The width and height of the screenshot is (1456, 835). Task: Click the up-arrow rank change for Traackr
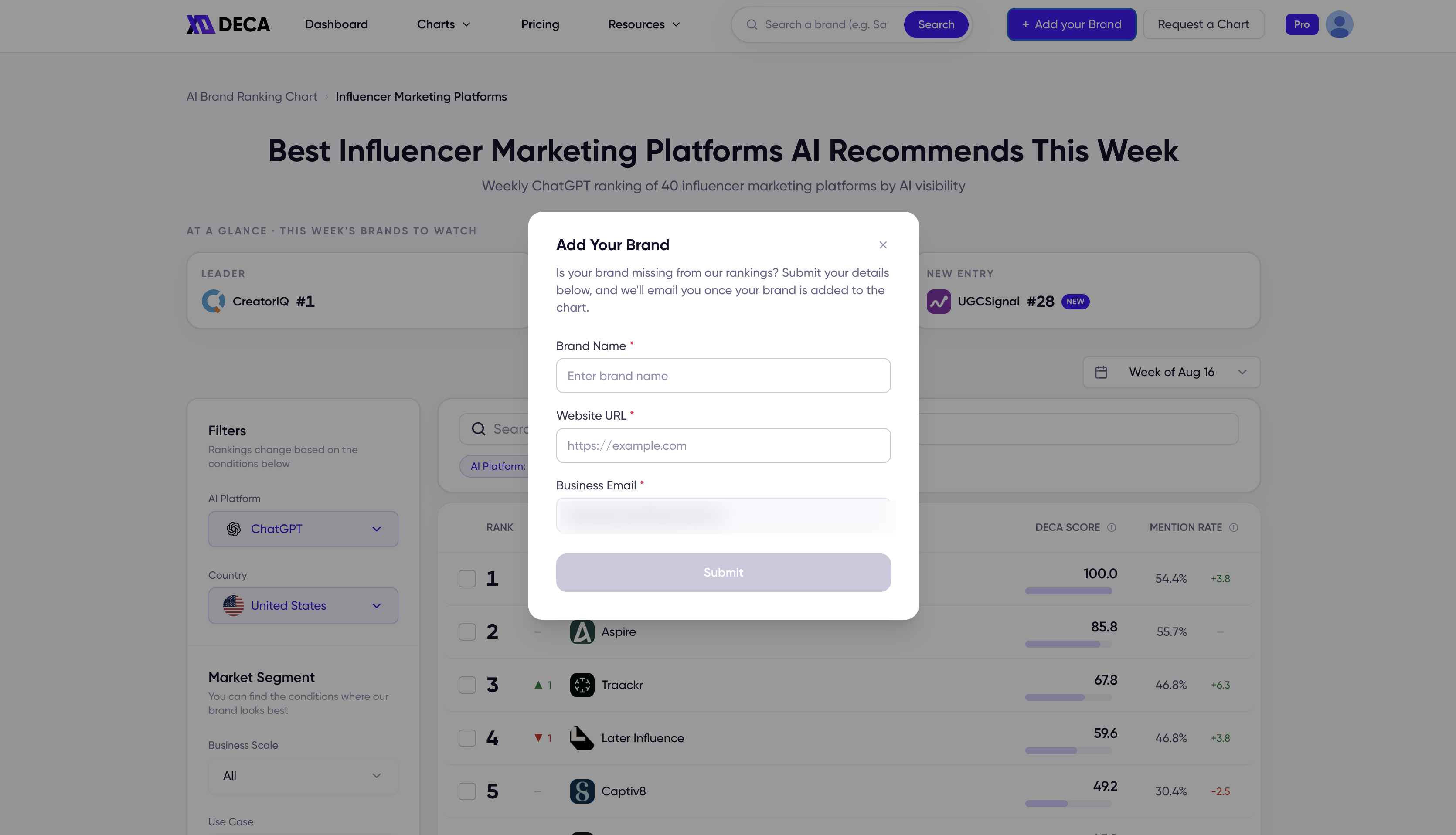click(x=543, y=685)
